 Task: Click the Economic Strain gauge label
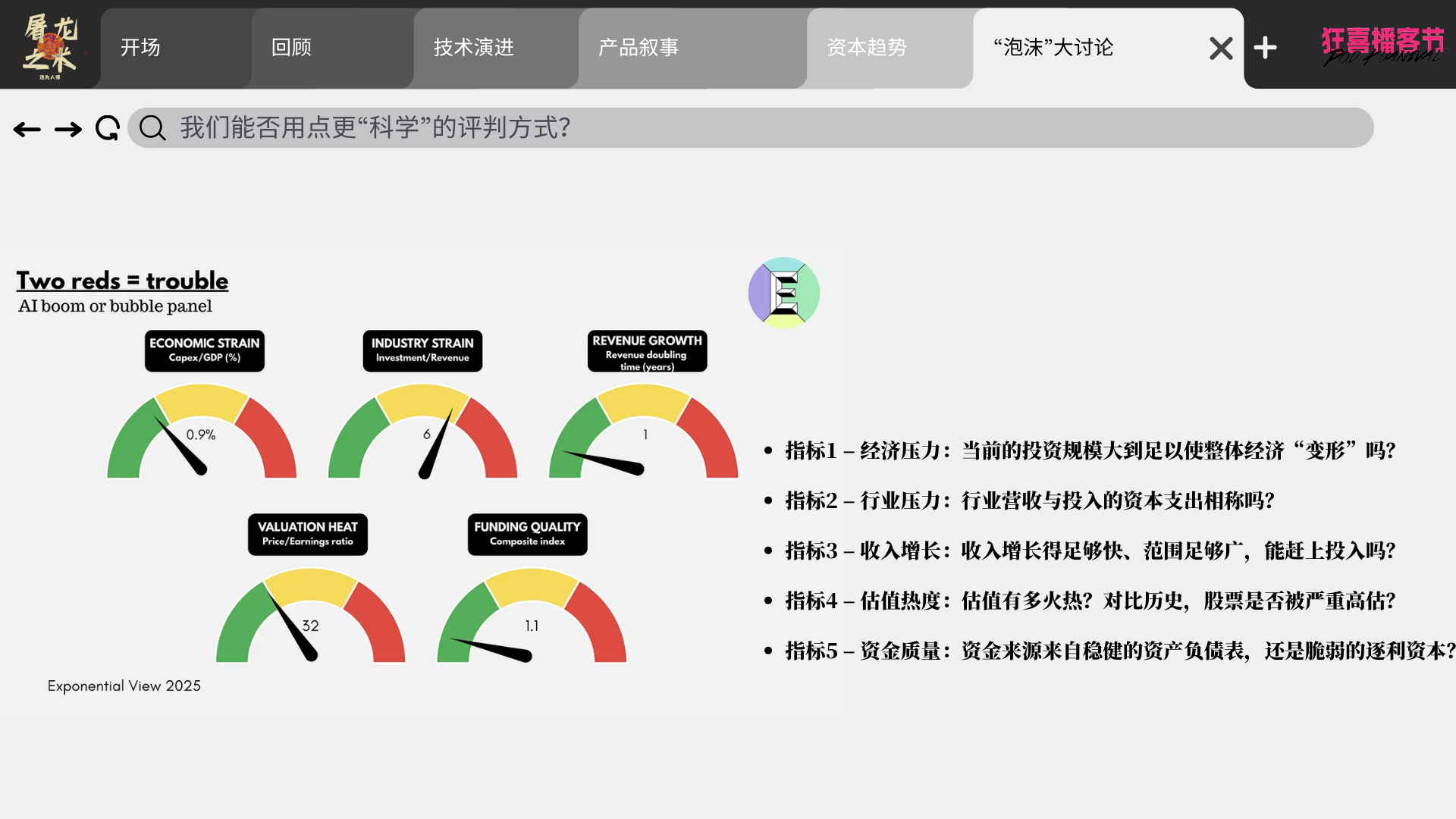click(x=205, y=350)
